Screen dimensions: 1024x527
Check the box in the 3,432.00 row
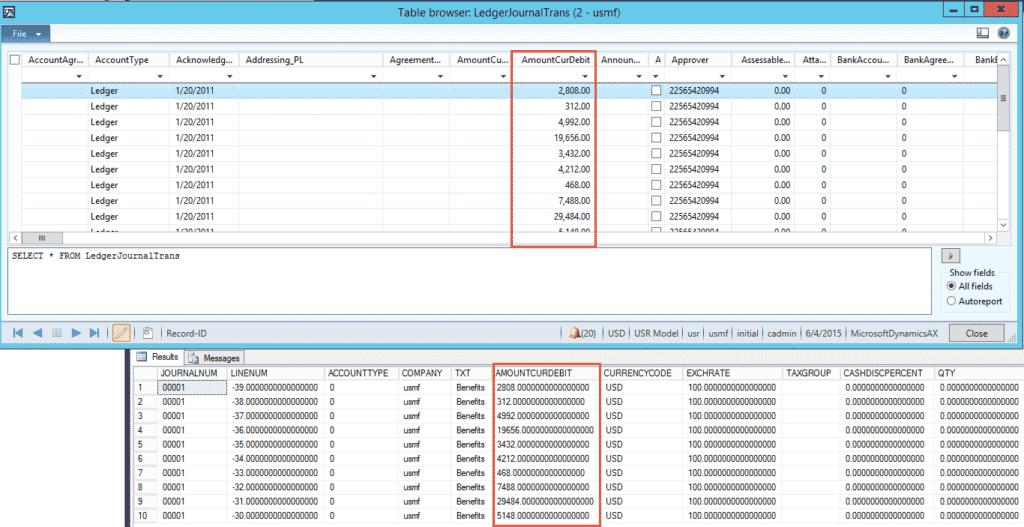[x=656, y=153]
